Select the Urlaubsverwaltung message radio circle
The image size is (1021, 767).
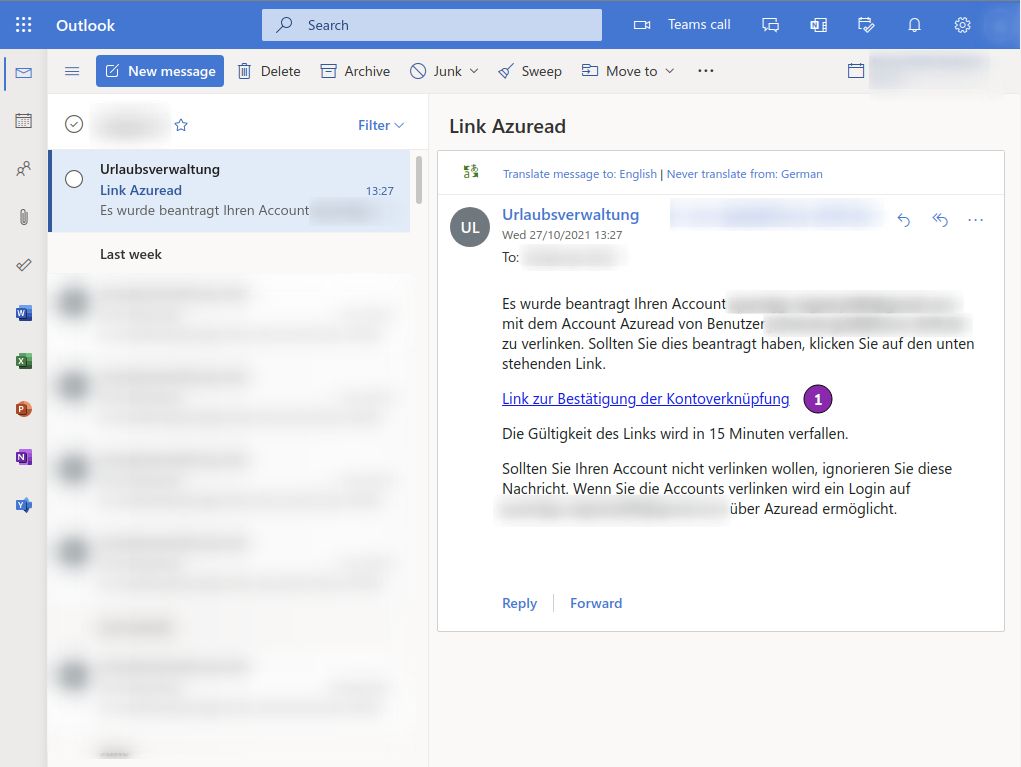click(x=74, y=179)
